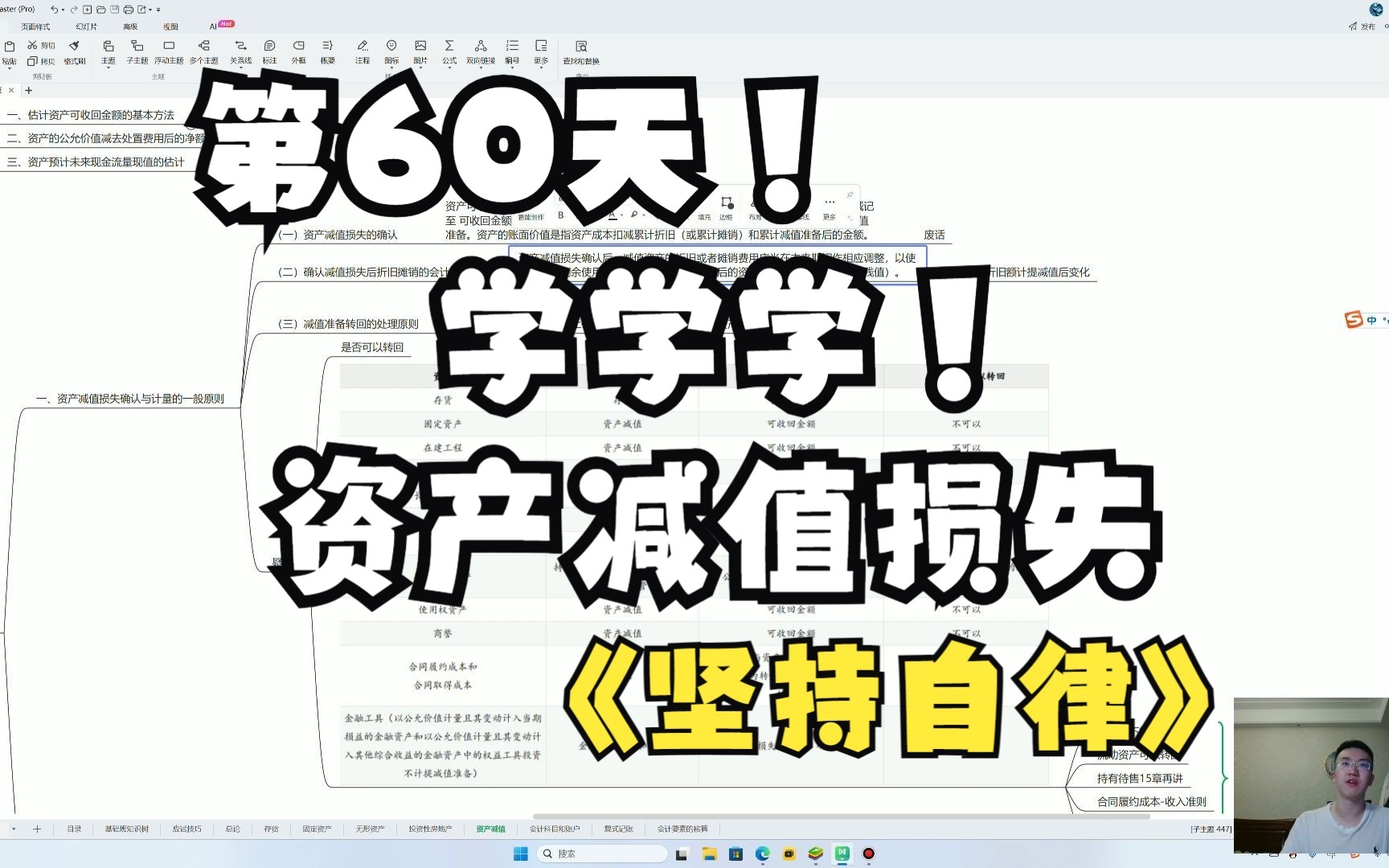Select the active 资产减值 sheet tab
Viewport: 1389px width, 868px height.
click(490, 829)
